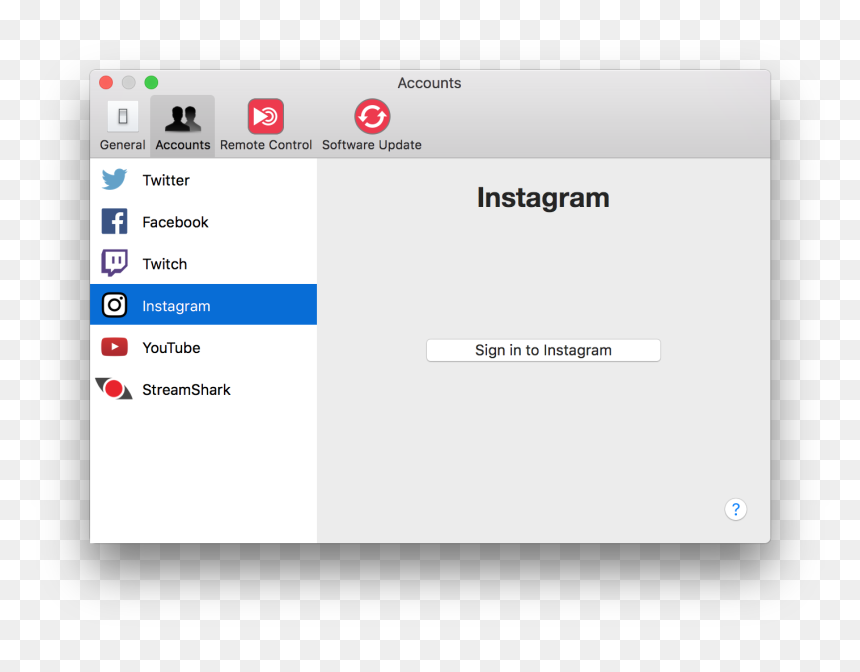This screenshot has width=860, height=672.
Task: Select the Twitter account row text
Action: pyautogui.click(x=166, y=180)
